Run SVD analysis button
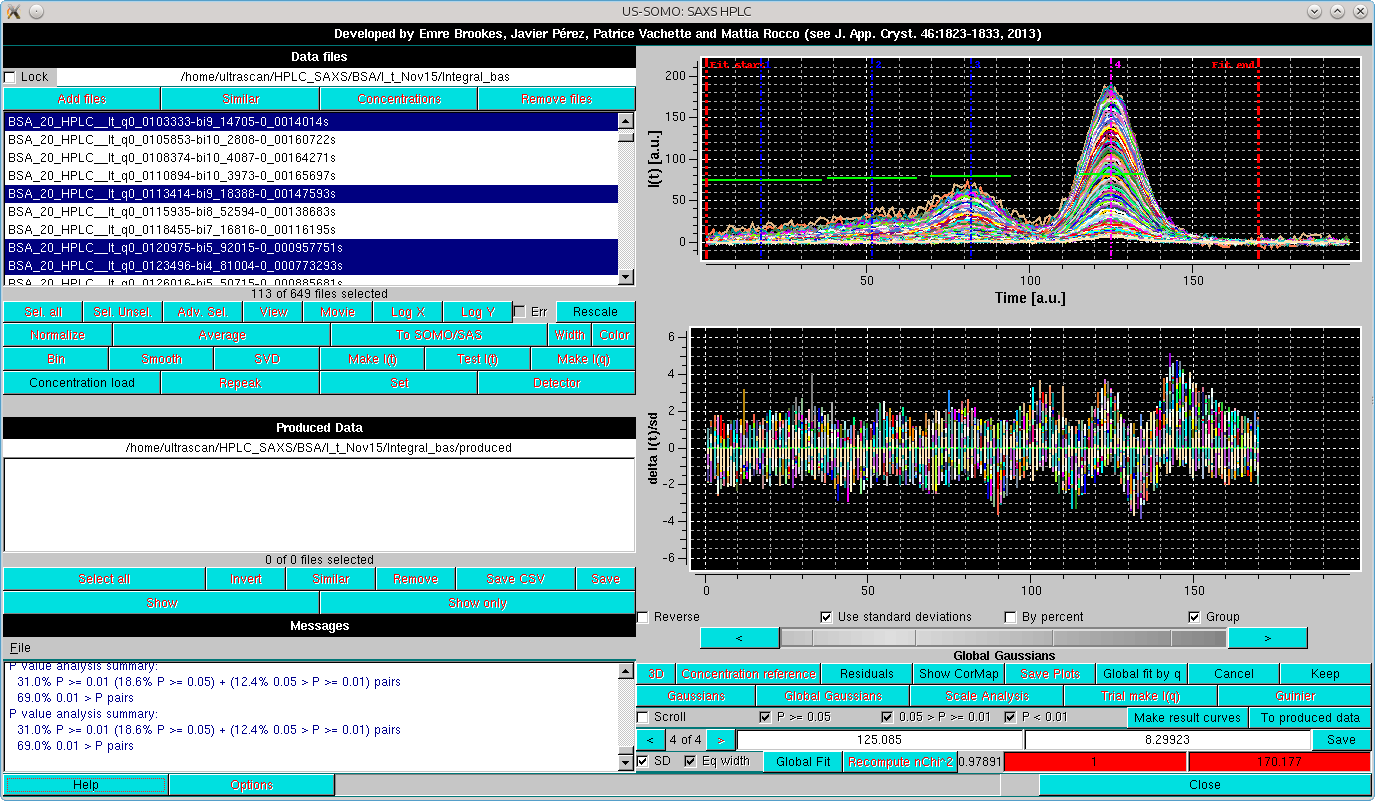This screenshot has height=801, width=1375. [267, 359]
